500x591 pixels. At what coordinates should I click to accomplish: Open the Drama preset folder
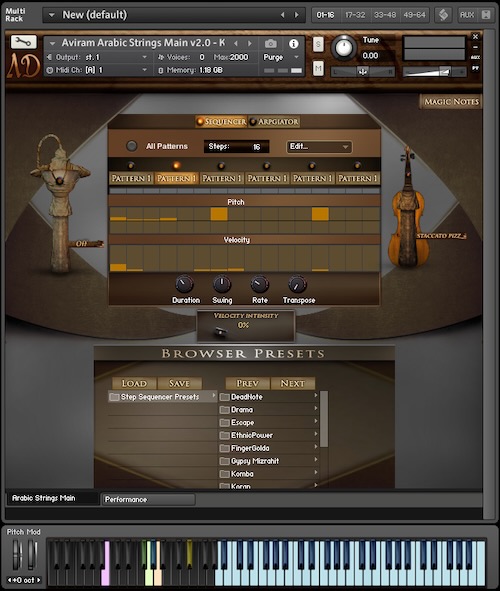tap(269, 410)
